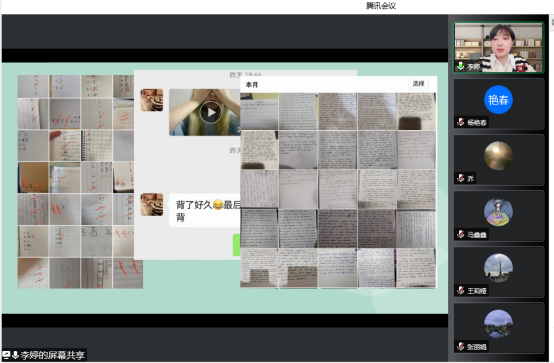Click the 背了好久 chat message bubble
This screenshot has width=554, height=363.
(205, 210)
